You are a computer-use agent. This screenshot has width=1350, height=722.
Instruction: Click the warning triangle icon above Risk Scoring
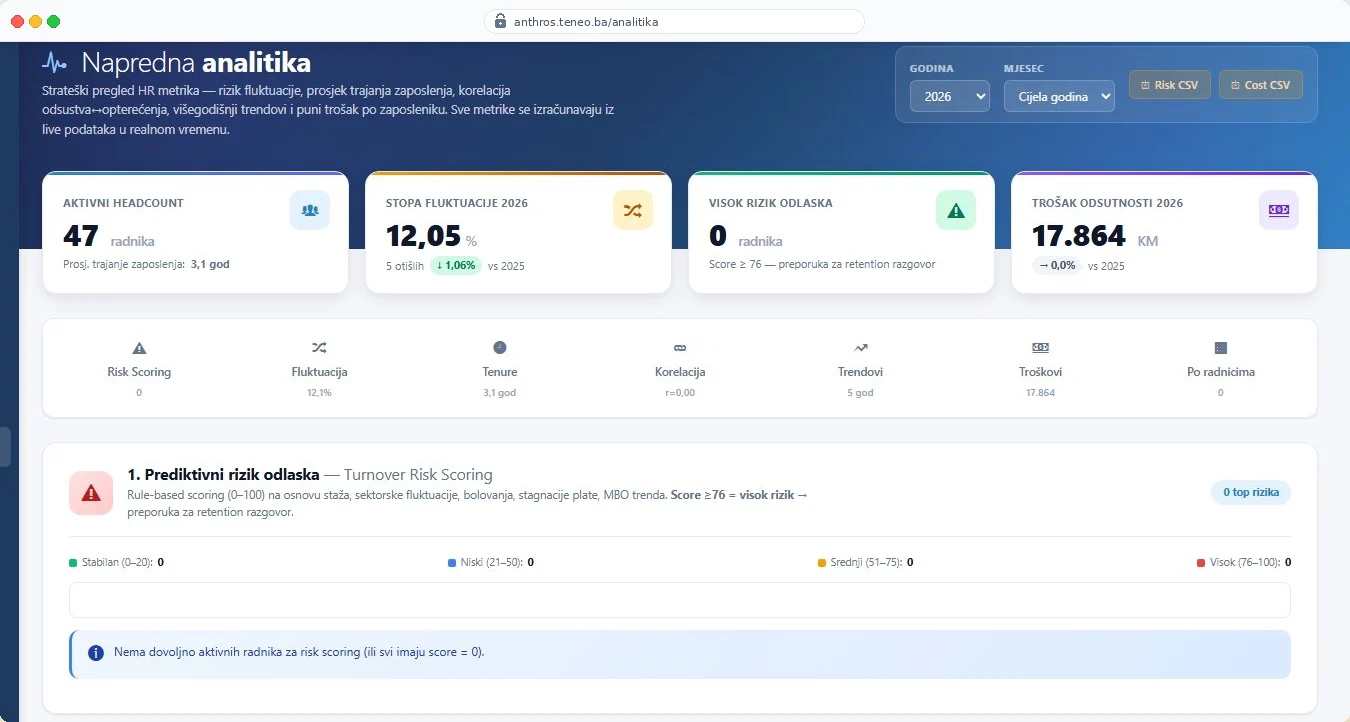tap(139, 348)
